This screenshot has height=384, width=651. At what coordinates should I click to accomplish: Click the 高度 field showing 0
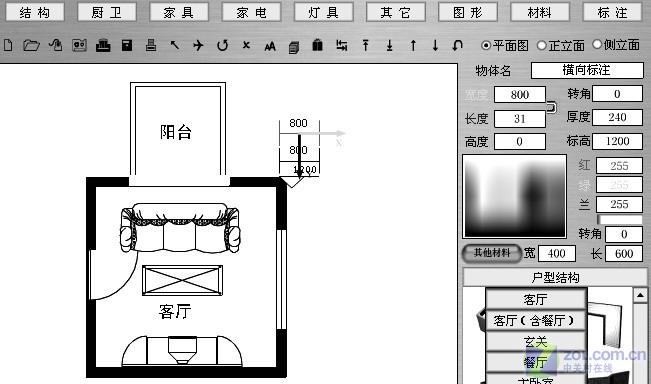pos(519,142)
